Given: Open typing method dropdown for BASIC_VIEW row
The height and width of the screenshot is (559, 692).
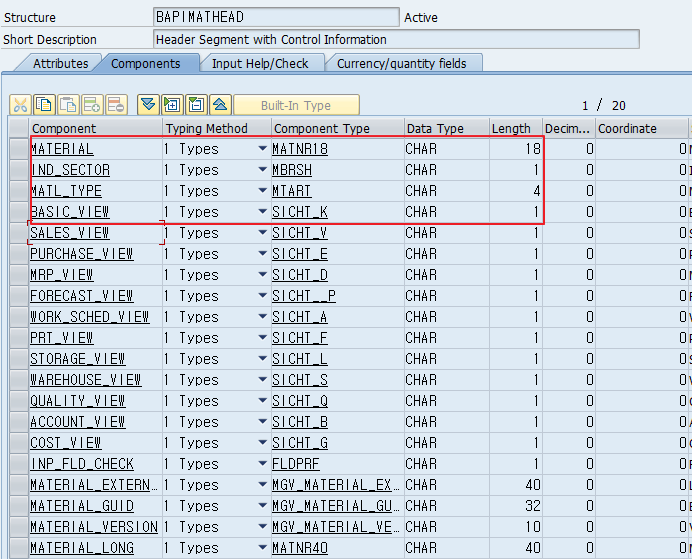Looking at the screenshot, I should click(263, 212).
